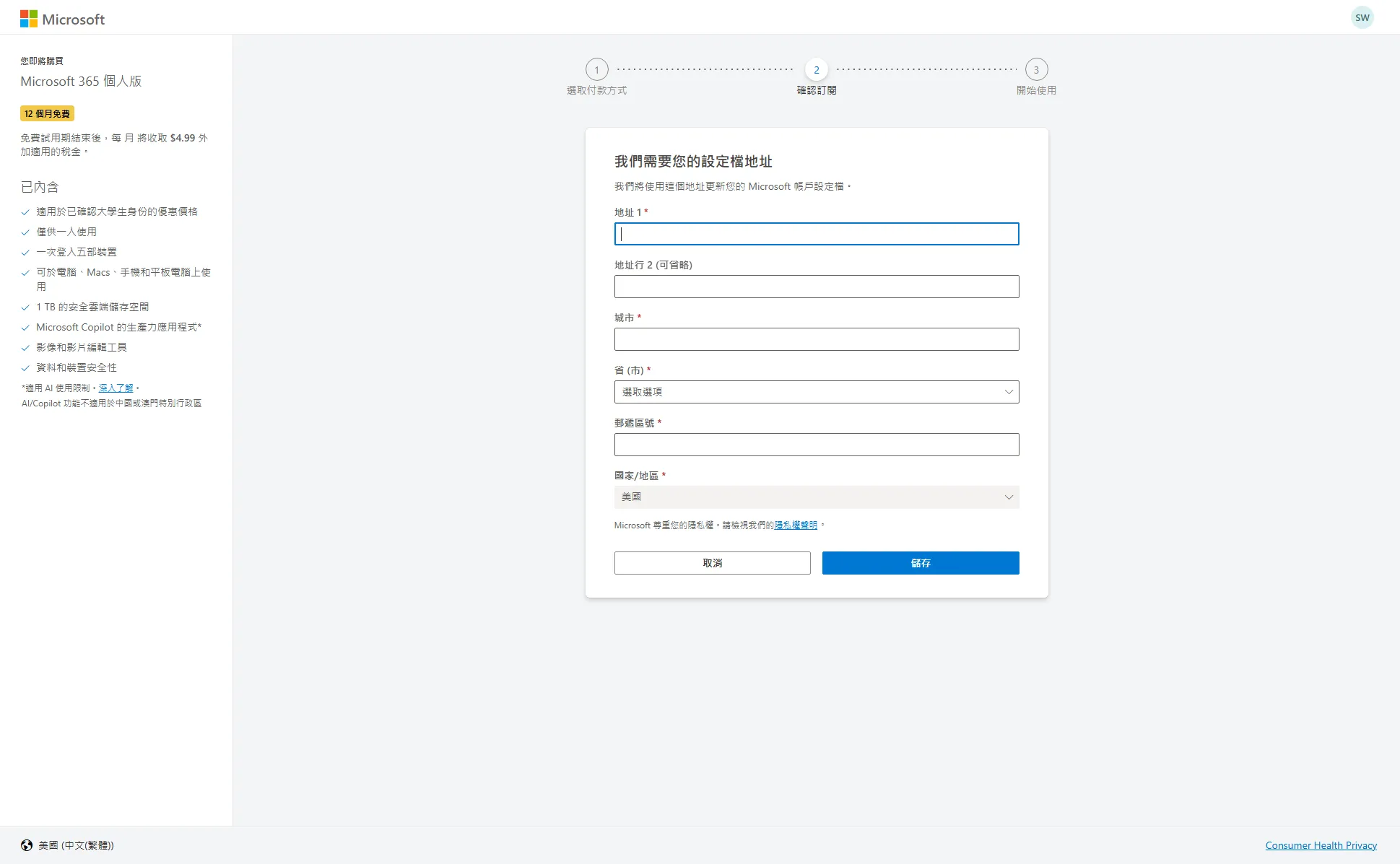Click step 1 circle in progress bar
This screenshot has width=1400, height=864.
(x=596, y=70)
